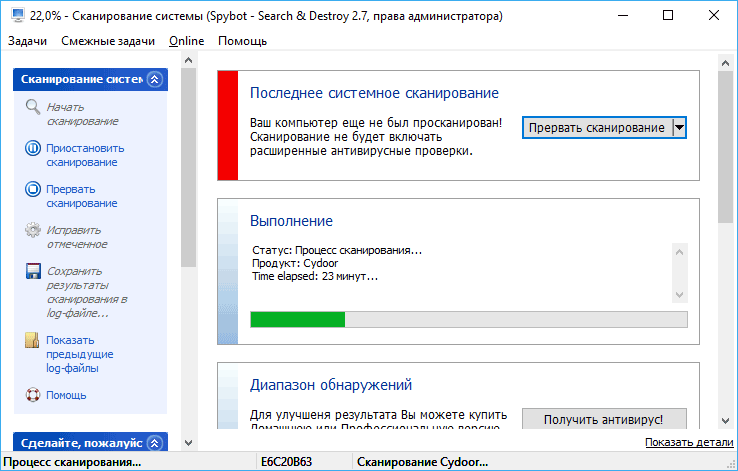Collapse the Сделайте, пожалуйста sidebar panel
This screenshot has height=471, width=738.
[x=154, y=443]
